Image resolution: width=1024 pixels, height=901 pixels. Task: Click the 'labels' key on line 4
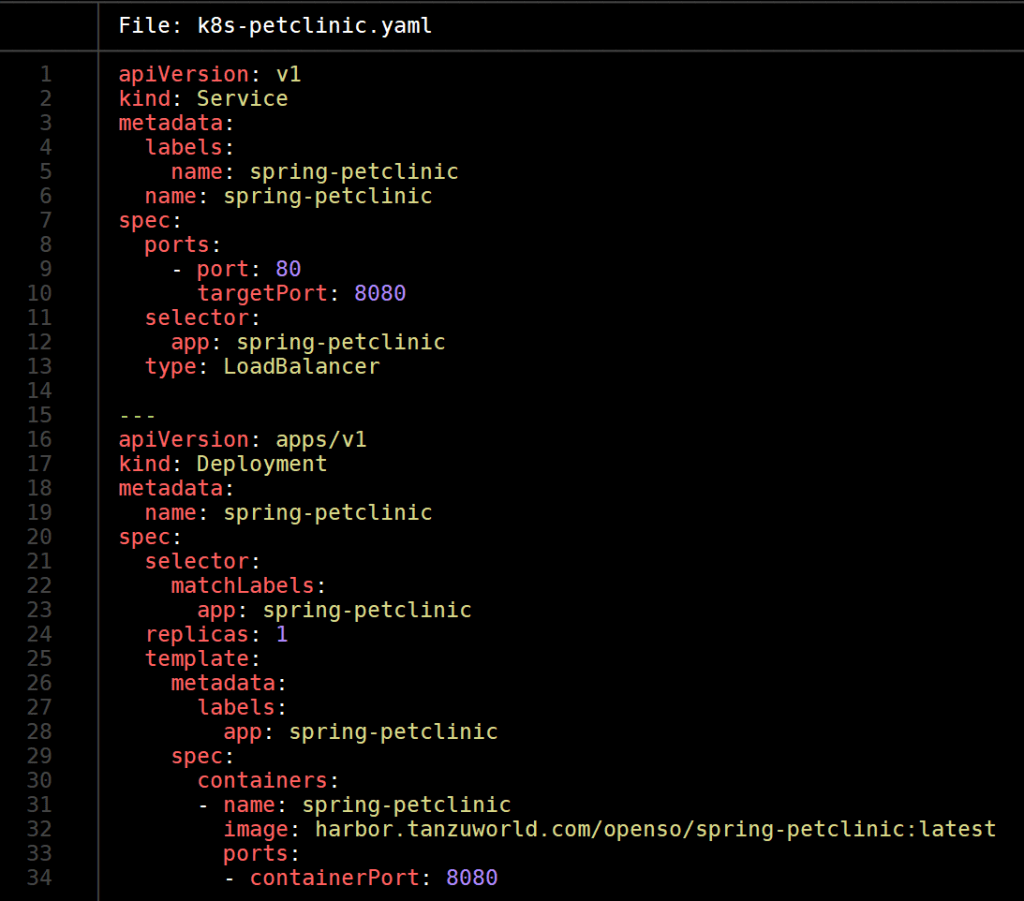coord(183,147)
